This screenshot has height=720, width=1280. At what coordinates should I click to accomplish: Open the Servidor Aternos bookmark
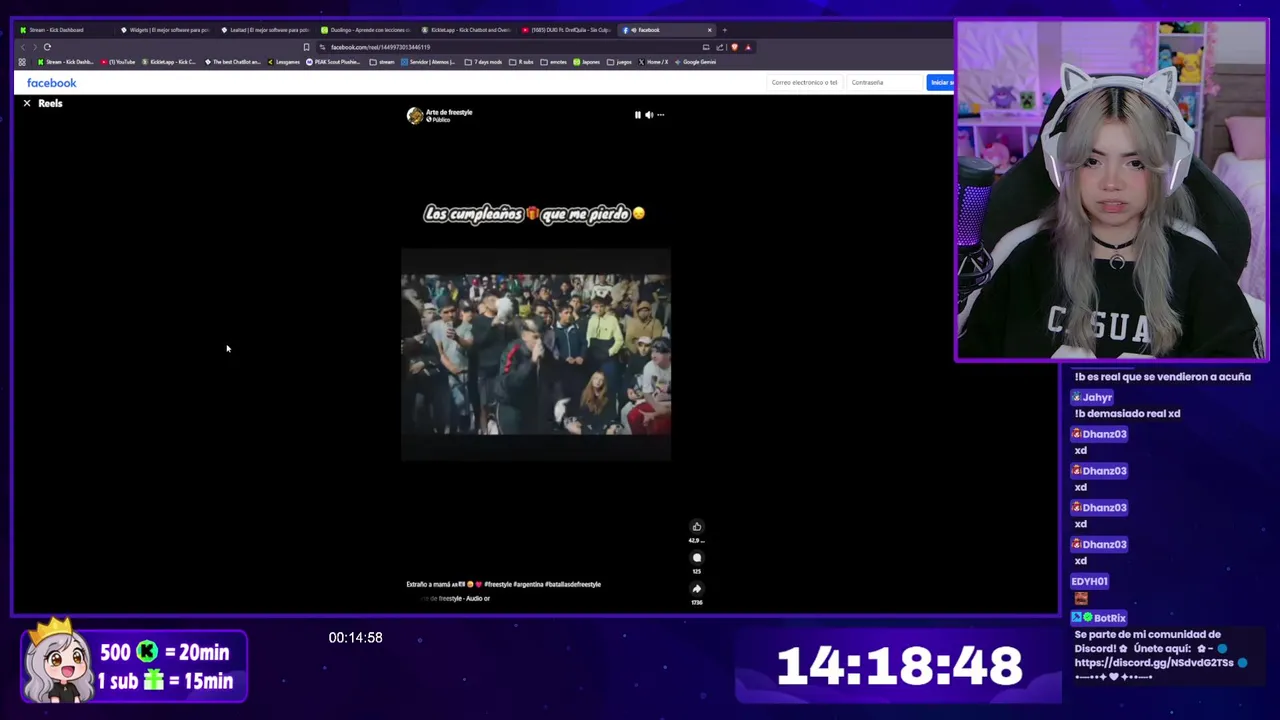tap(428, 62)
